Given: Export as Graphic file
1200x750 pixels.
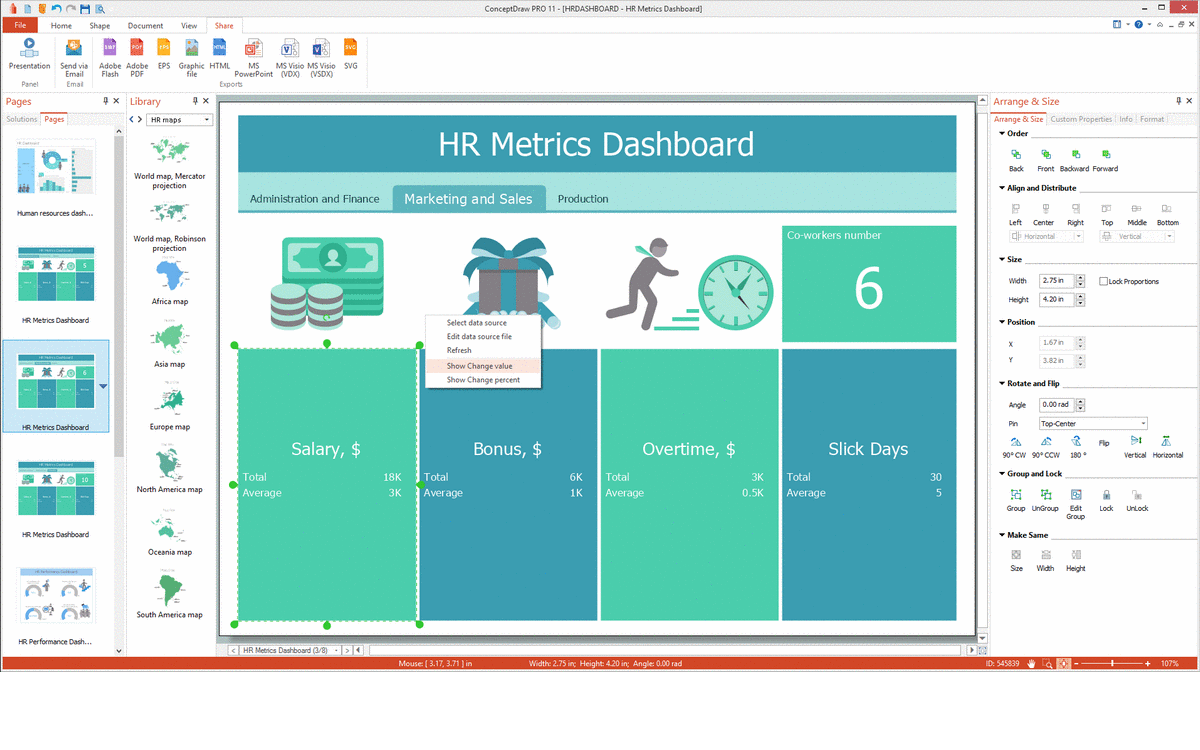Looking at the screenshot, I should [191, 57].
